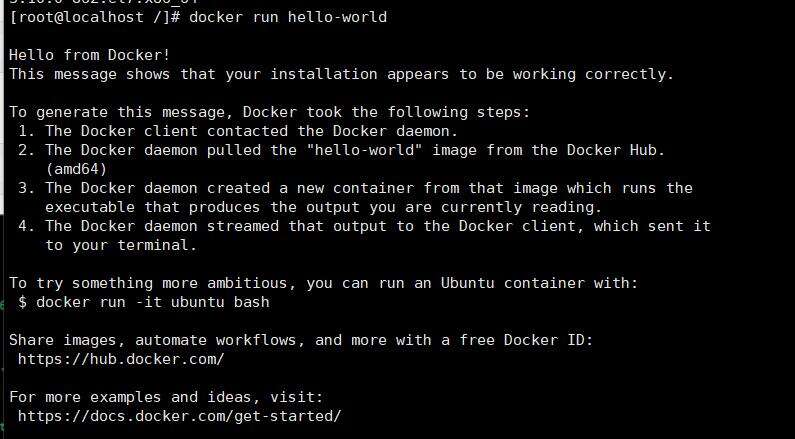
Task: Click the 'docker run hello-world' command text
Action: pyautogui.click(x=287, y=17)
